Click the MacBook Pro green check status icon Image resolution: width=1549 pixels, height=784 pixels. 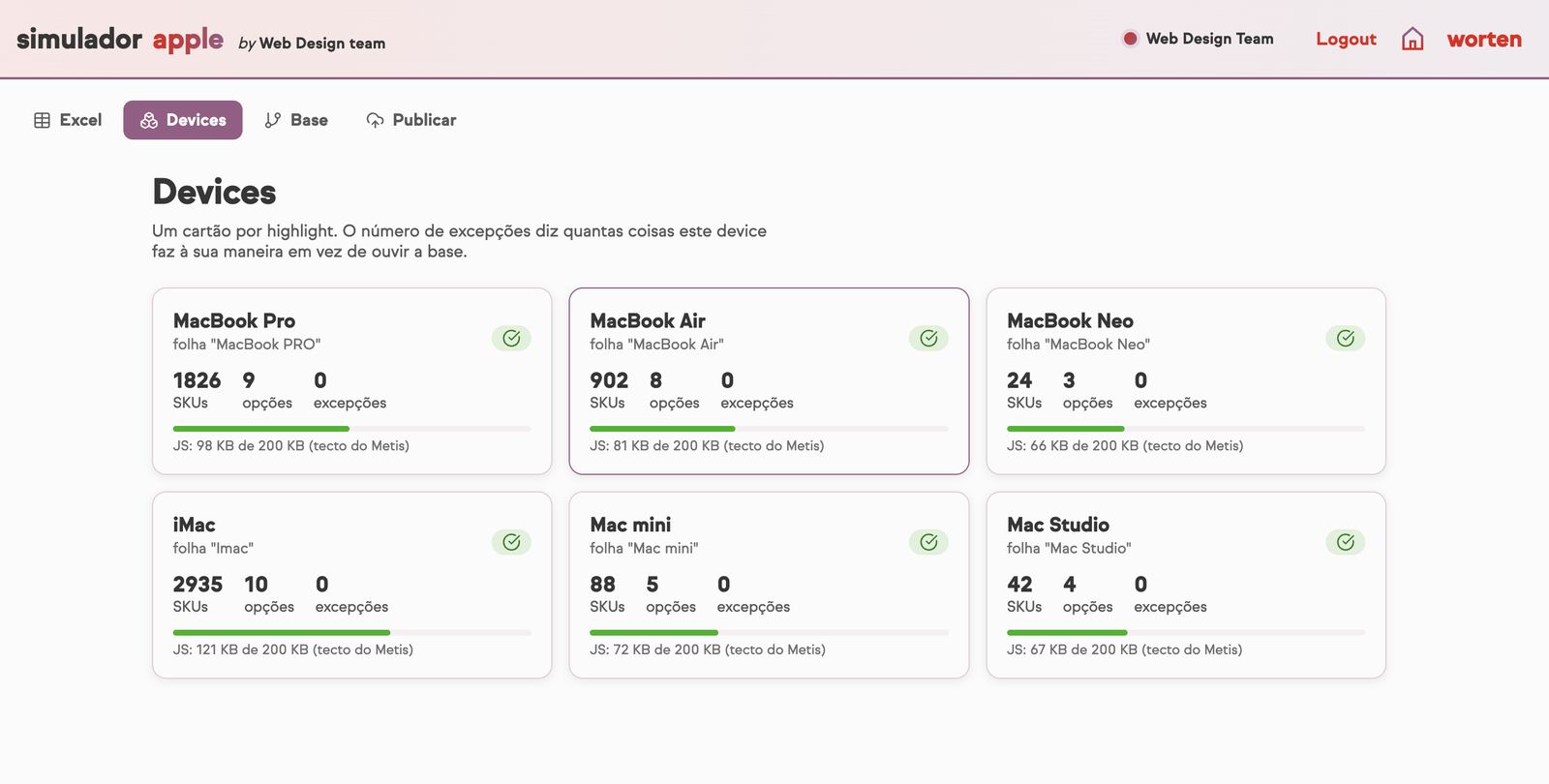(x=511, y=338)
